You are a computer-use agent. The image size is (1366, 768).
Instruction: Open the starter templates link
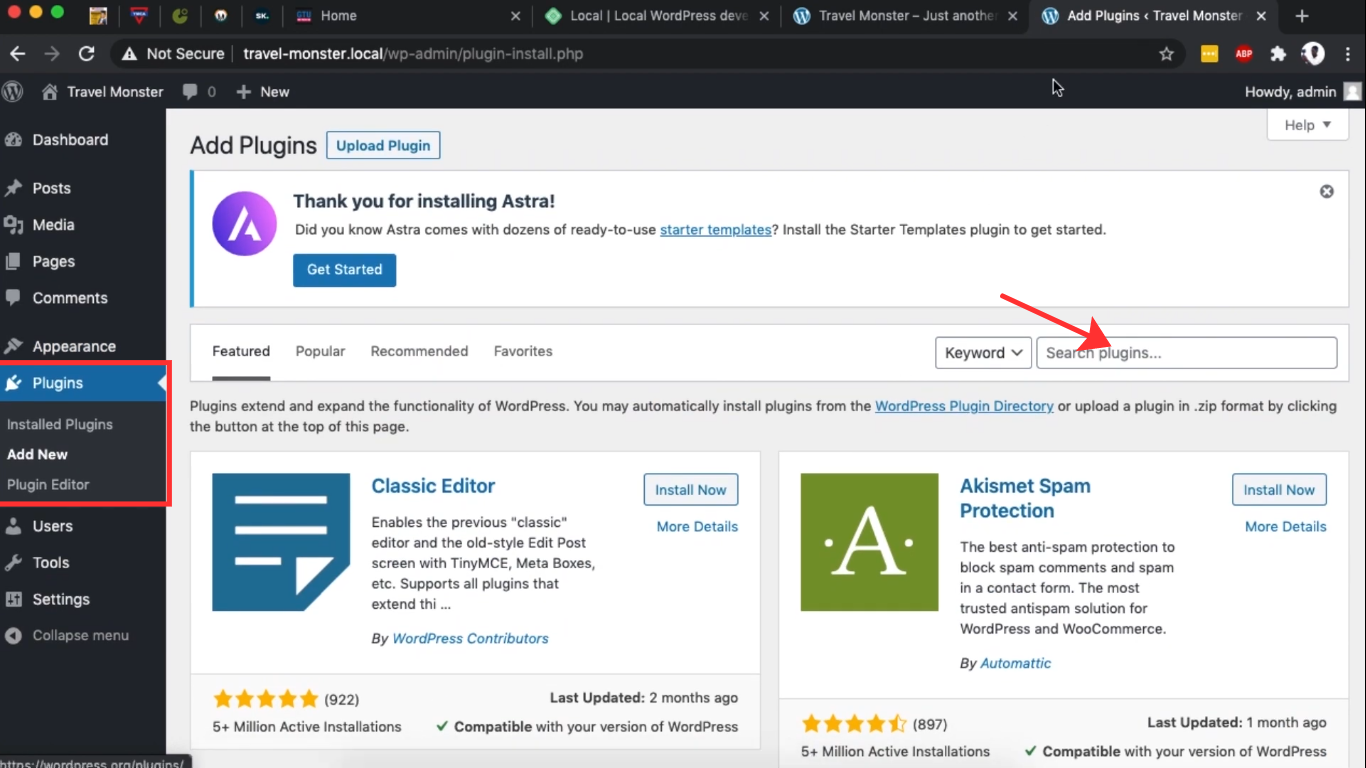[716, 229]
